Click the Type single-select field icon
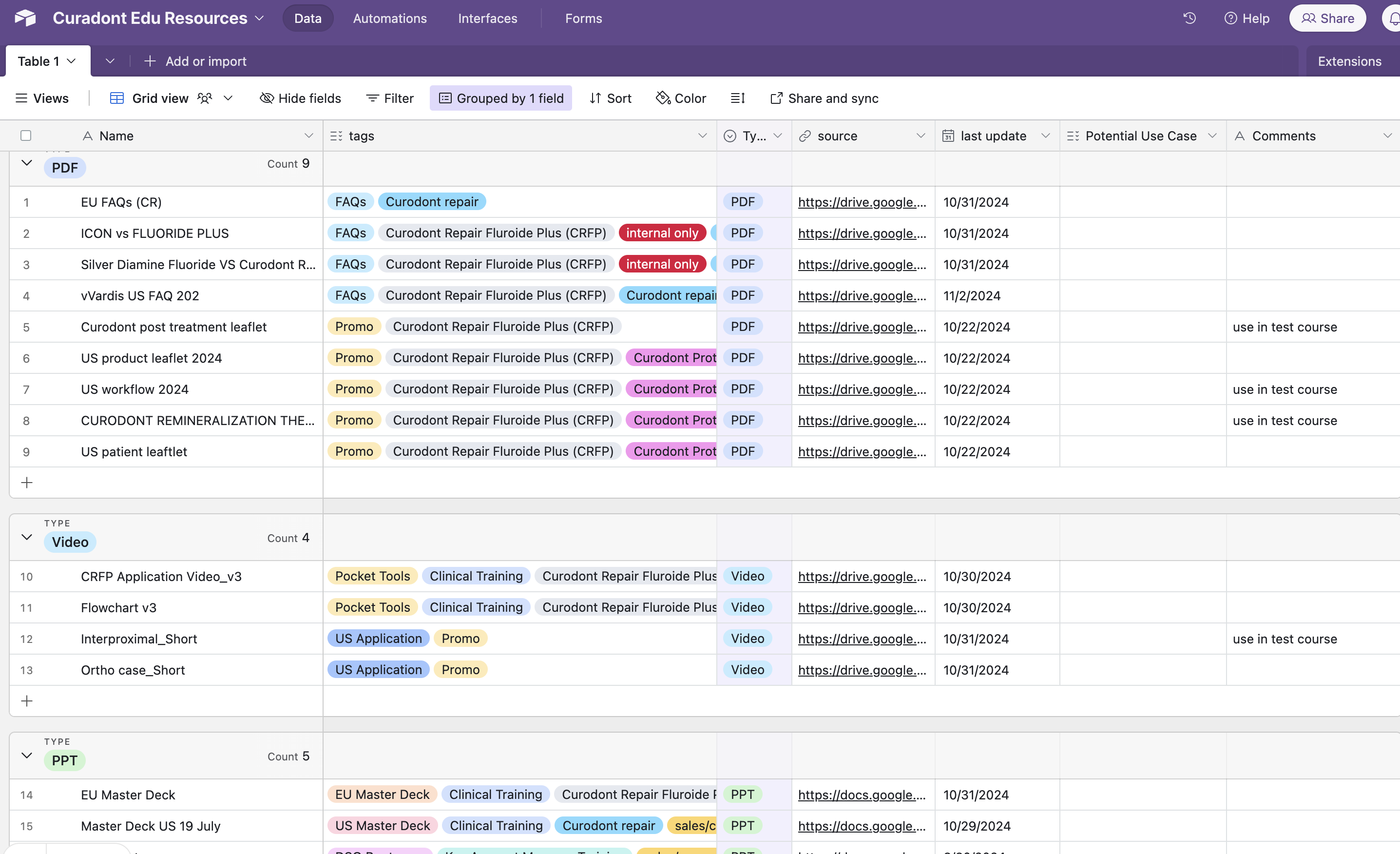The image size is (1400, 854). point(730,136)
